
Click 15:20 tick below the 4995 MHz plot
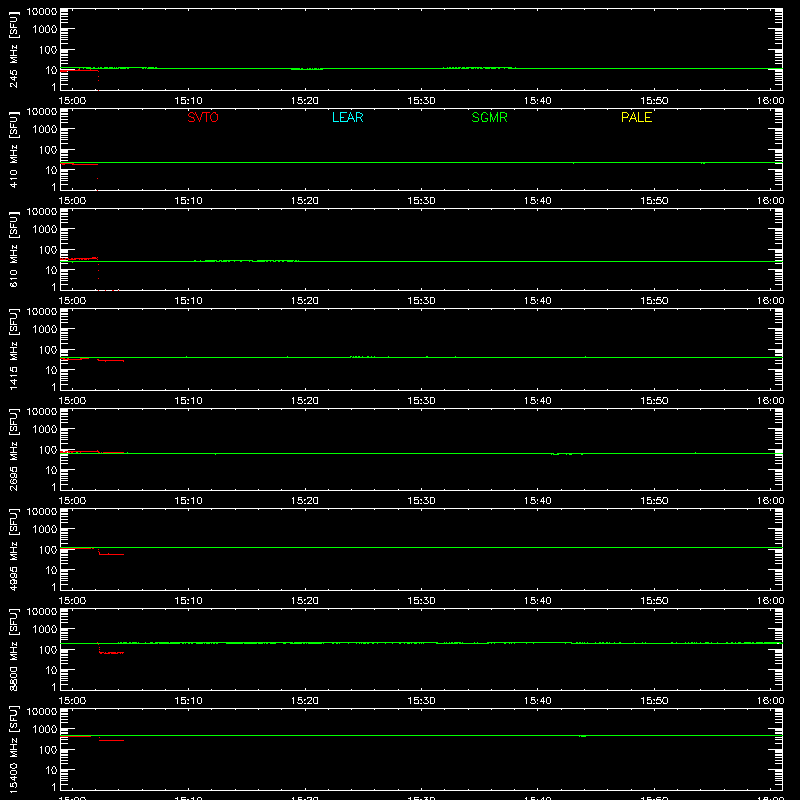305,601
